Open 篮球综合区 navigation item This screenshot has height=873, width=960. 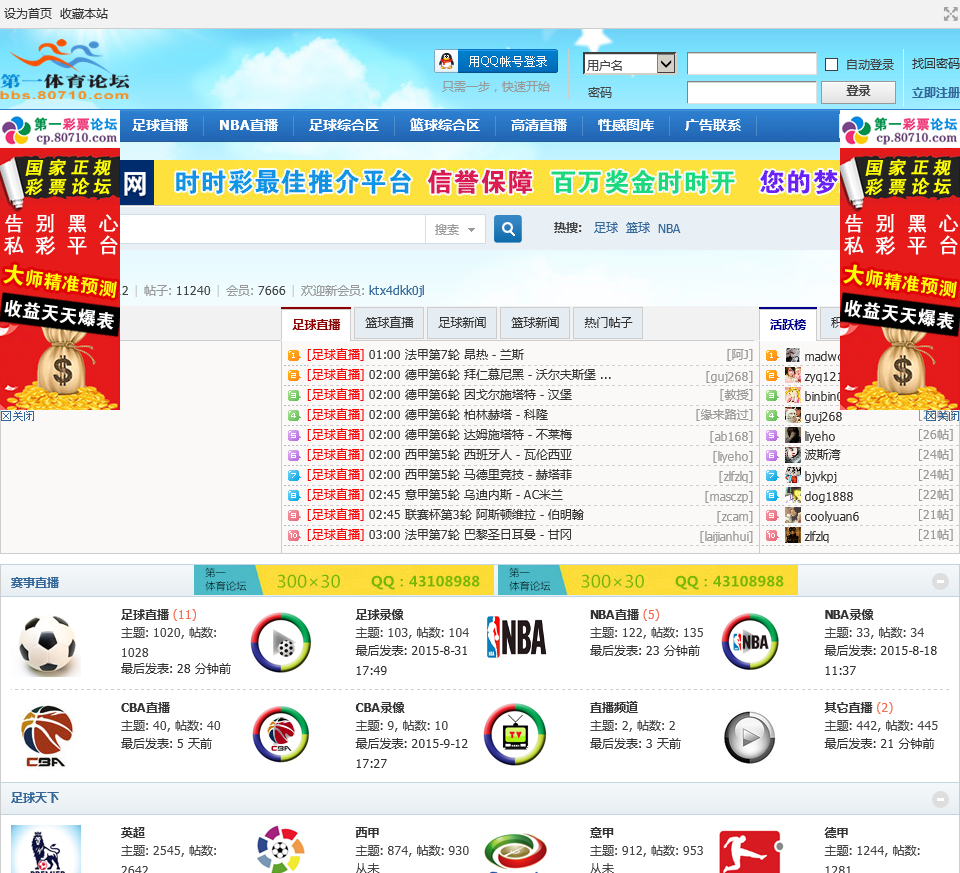tap(444, 126)
